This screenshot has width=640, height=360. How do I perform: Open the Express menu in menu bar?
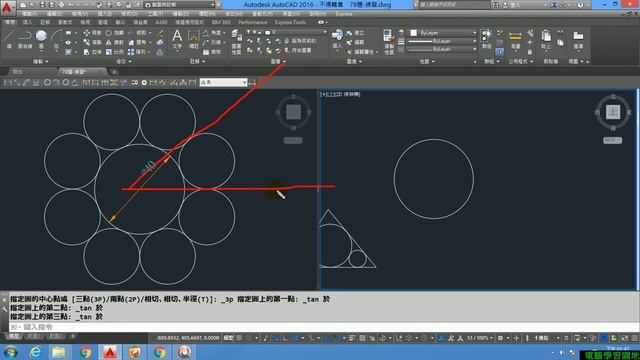click(344, 14)
